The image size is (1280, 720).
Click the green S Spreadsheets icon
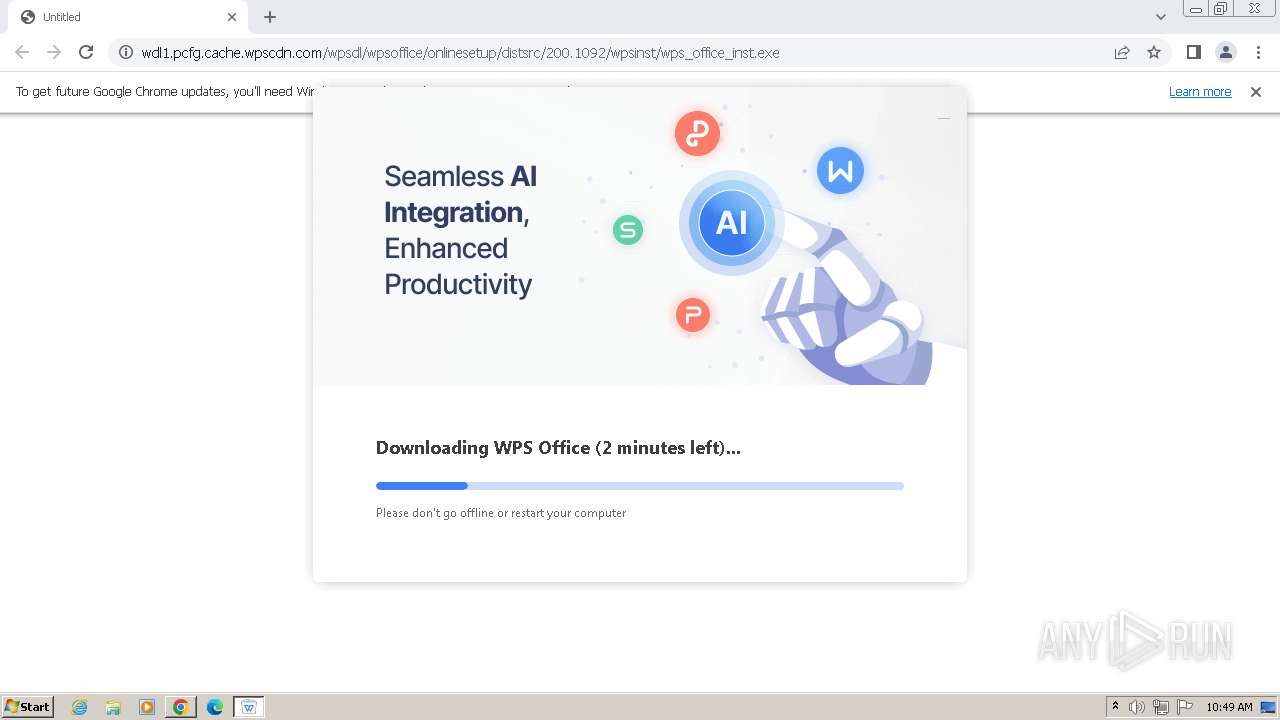(628, 230)
